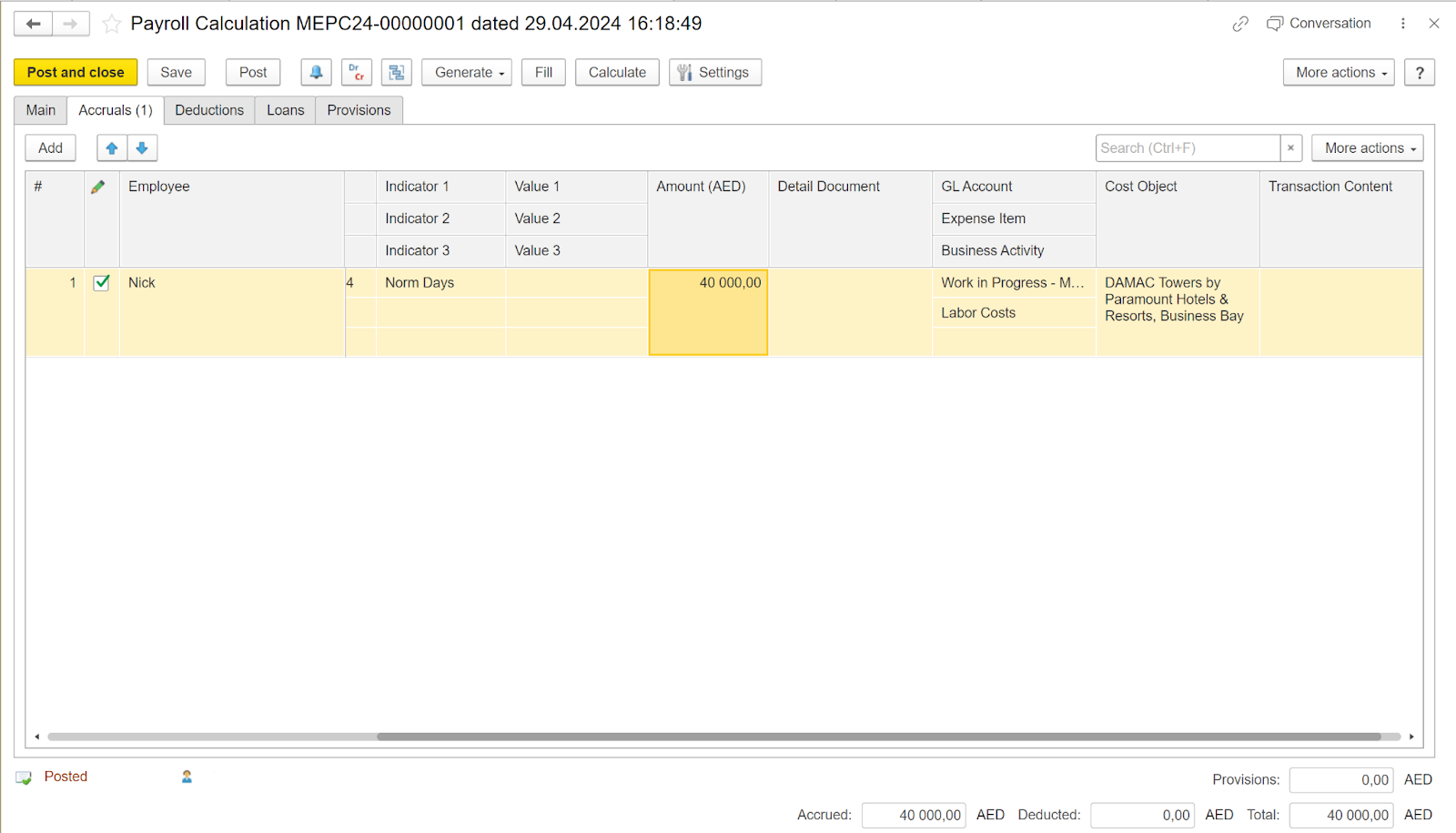Copy the document link via chain icon

pyautogui.click(x=1240, y=24)
